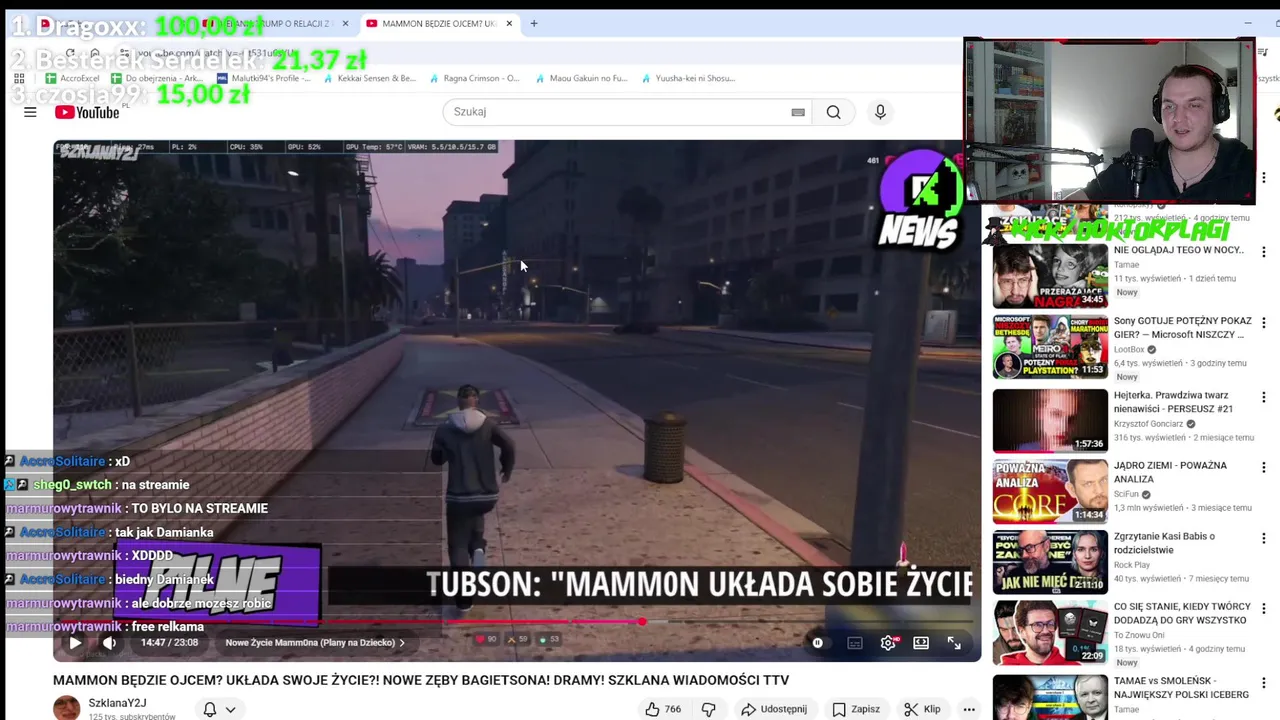Open the browser apps grid icon
The height and width of the screenshot is (720, 1280).
(x=19, y=78)
